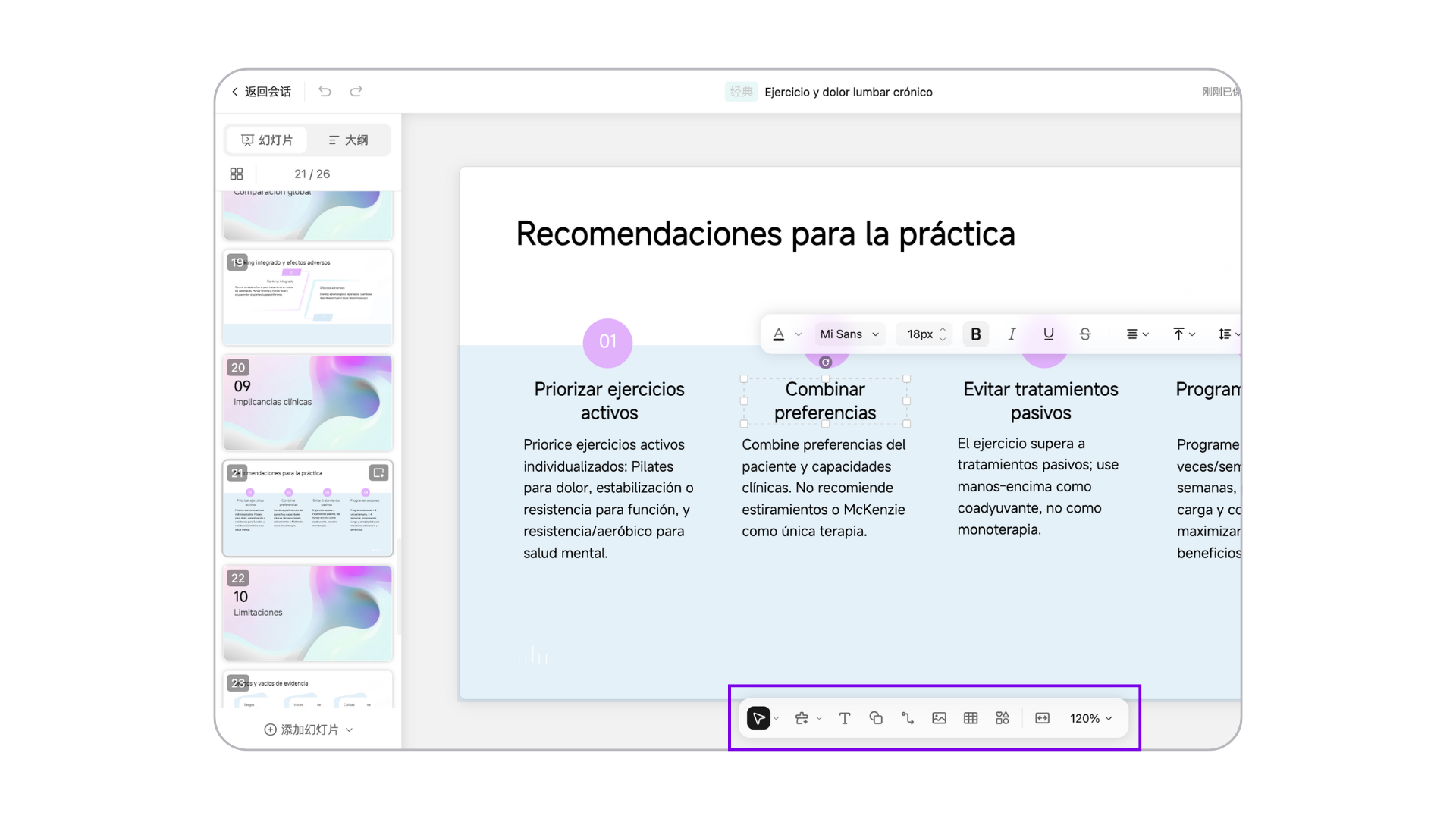Insert a table using grid icon
Image resolution: width=1456 pixels, height=819 pixels.
[971, 718]
